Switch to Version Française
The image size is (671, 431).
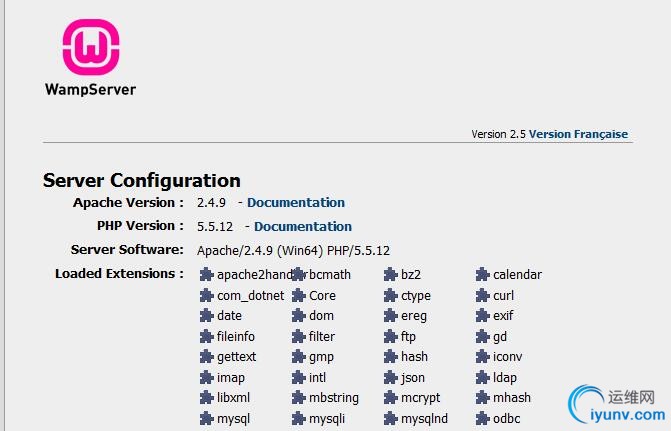[578, 134]
